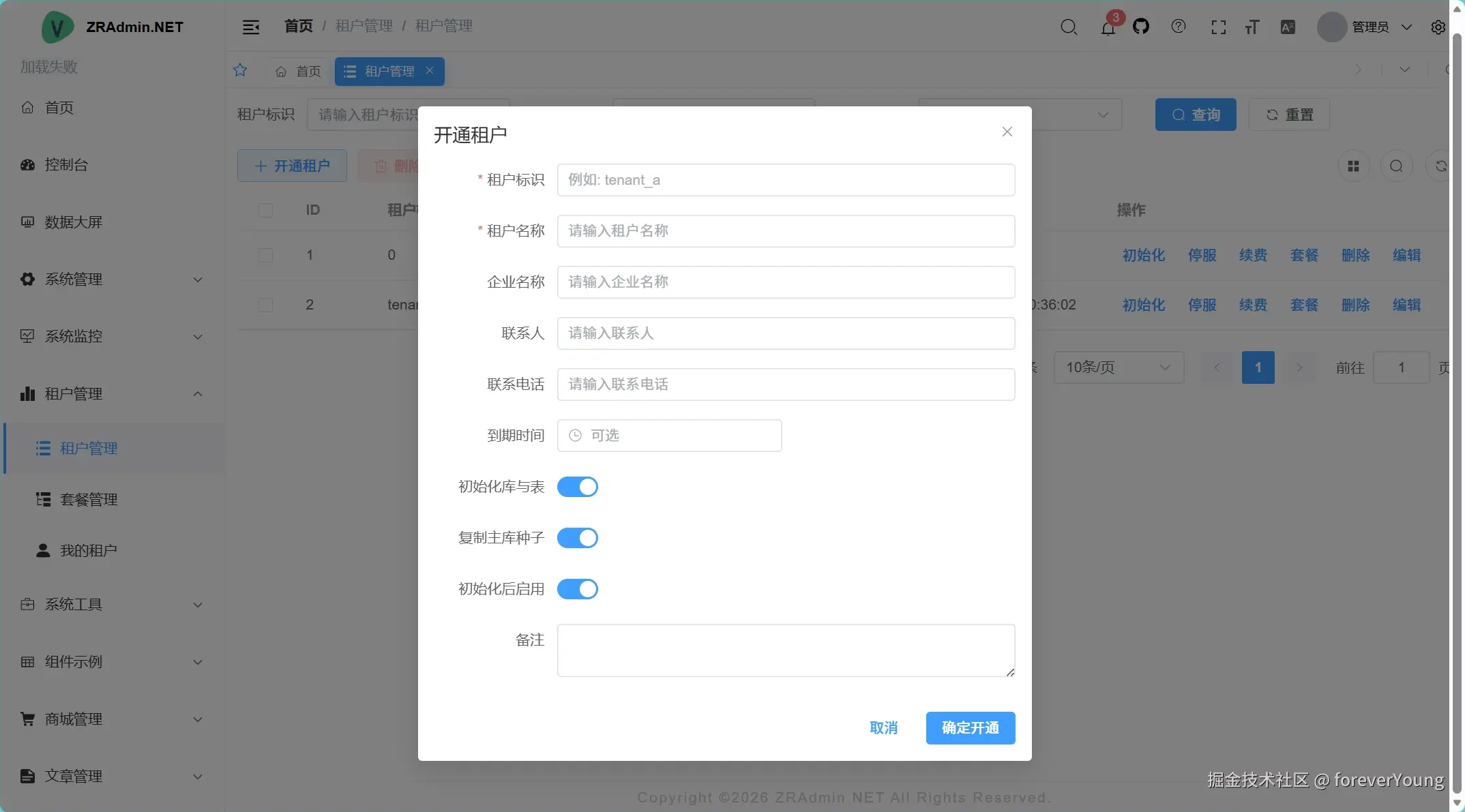Expand the 系统工具 sidebar menu

113,605
